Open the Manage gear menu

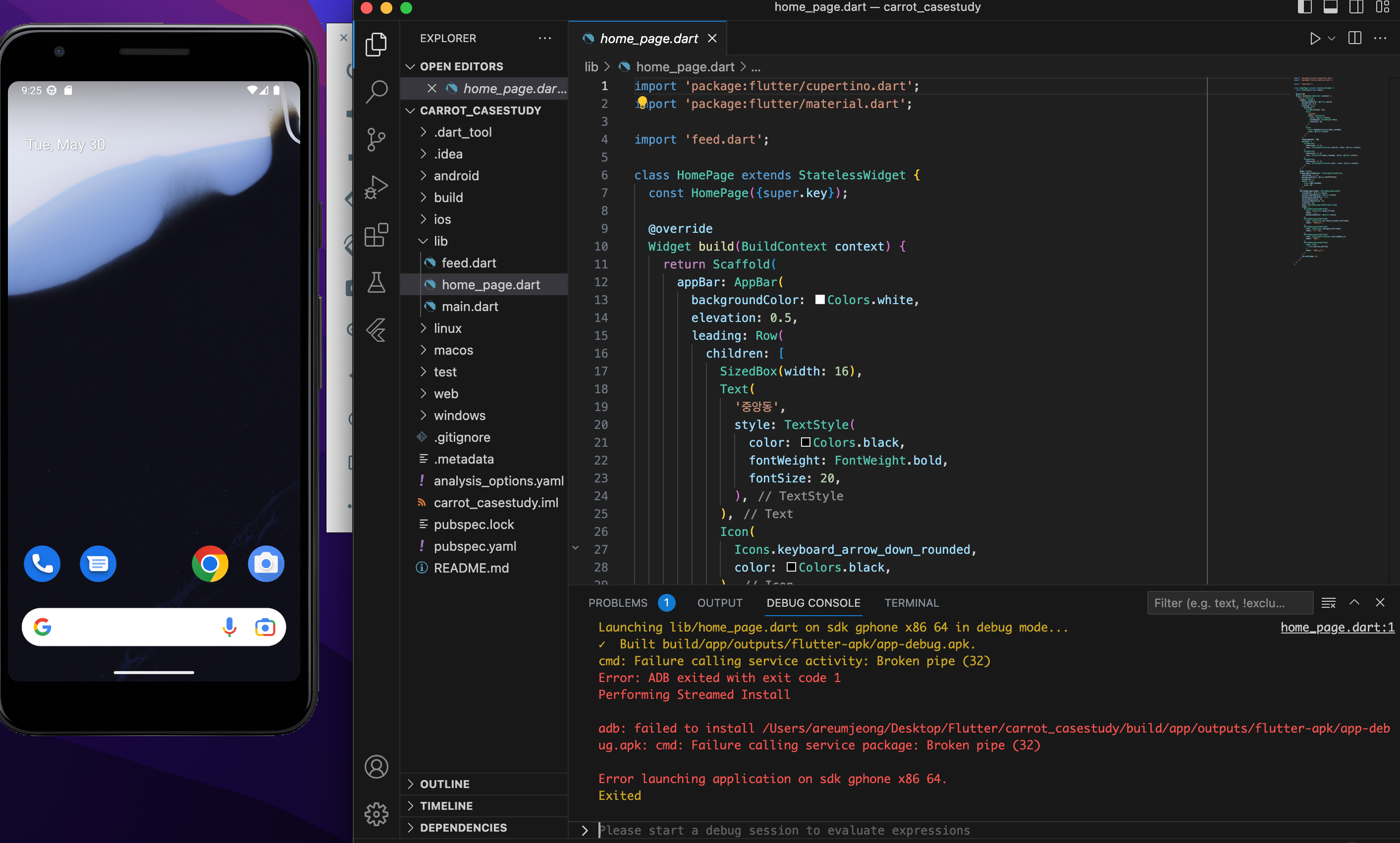[376, 814]
